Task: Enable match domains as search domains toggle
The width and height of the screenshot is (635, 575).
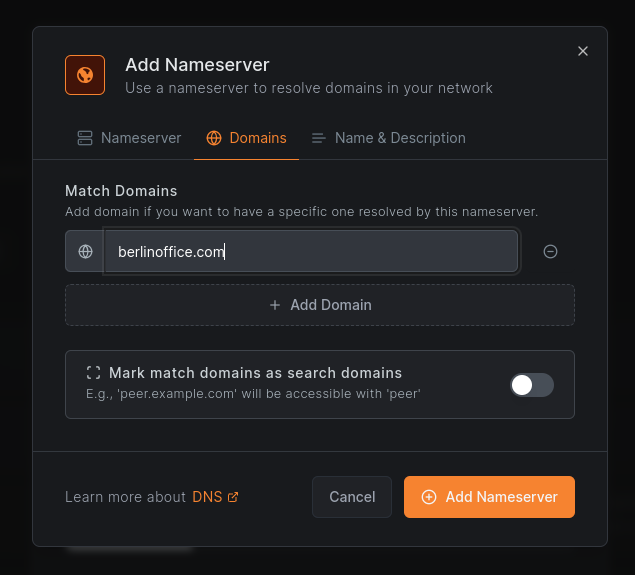Action: pyautogui.click(x=531, y=384)
